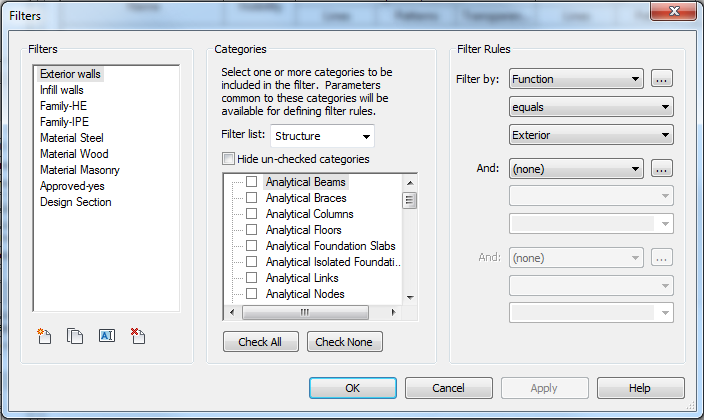The image size is (704, 420).
Task: Close the Filters dialog window
Action: pos(673,11)
